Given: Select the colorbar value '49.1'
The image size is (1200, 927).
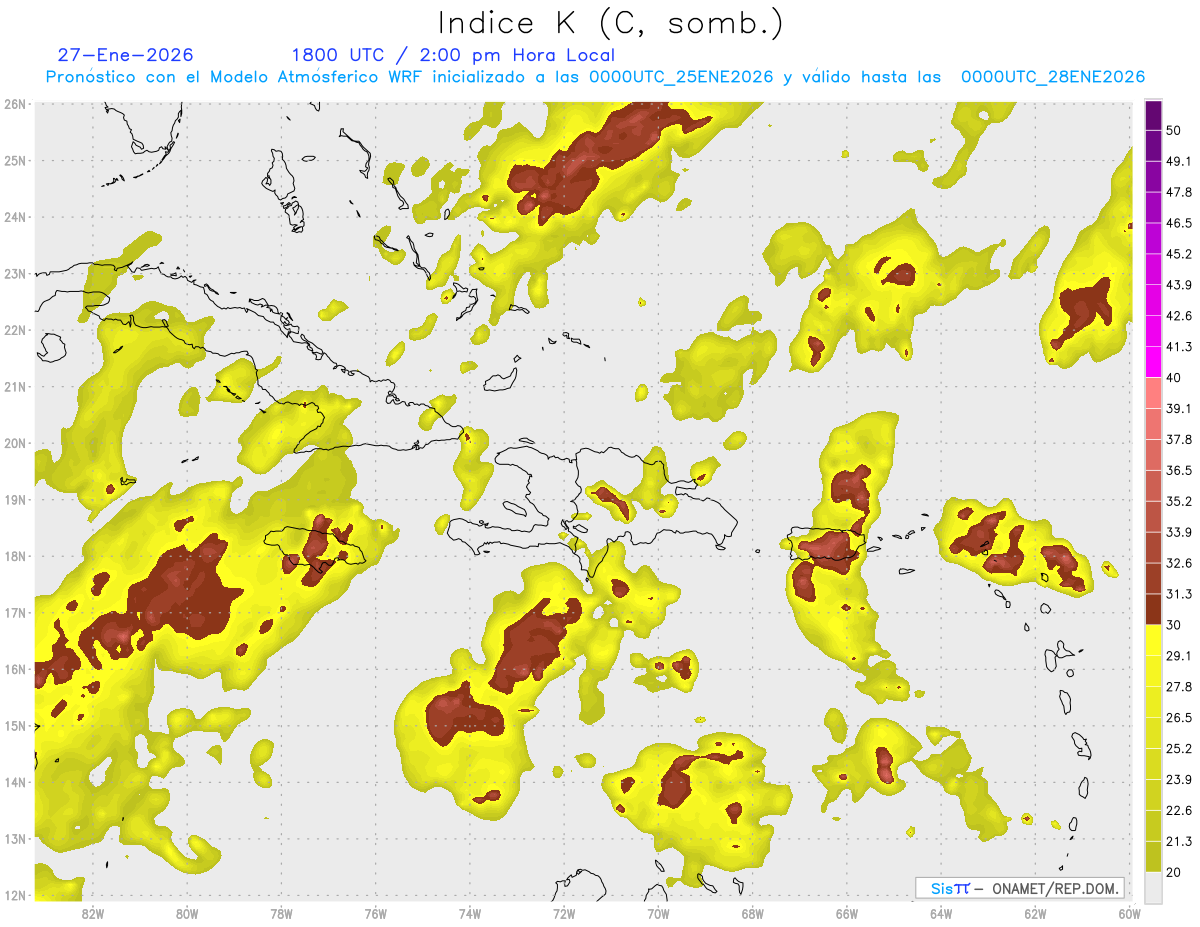Looking at the screenshot, I should point(1179,161).
